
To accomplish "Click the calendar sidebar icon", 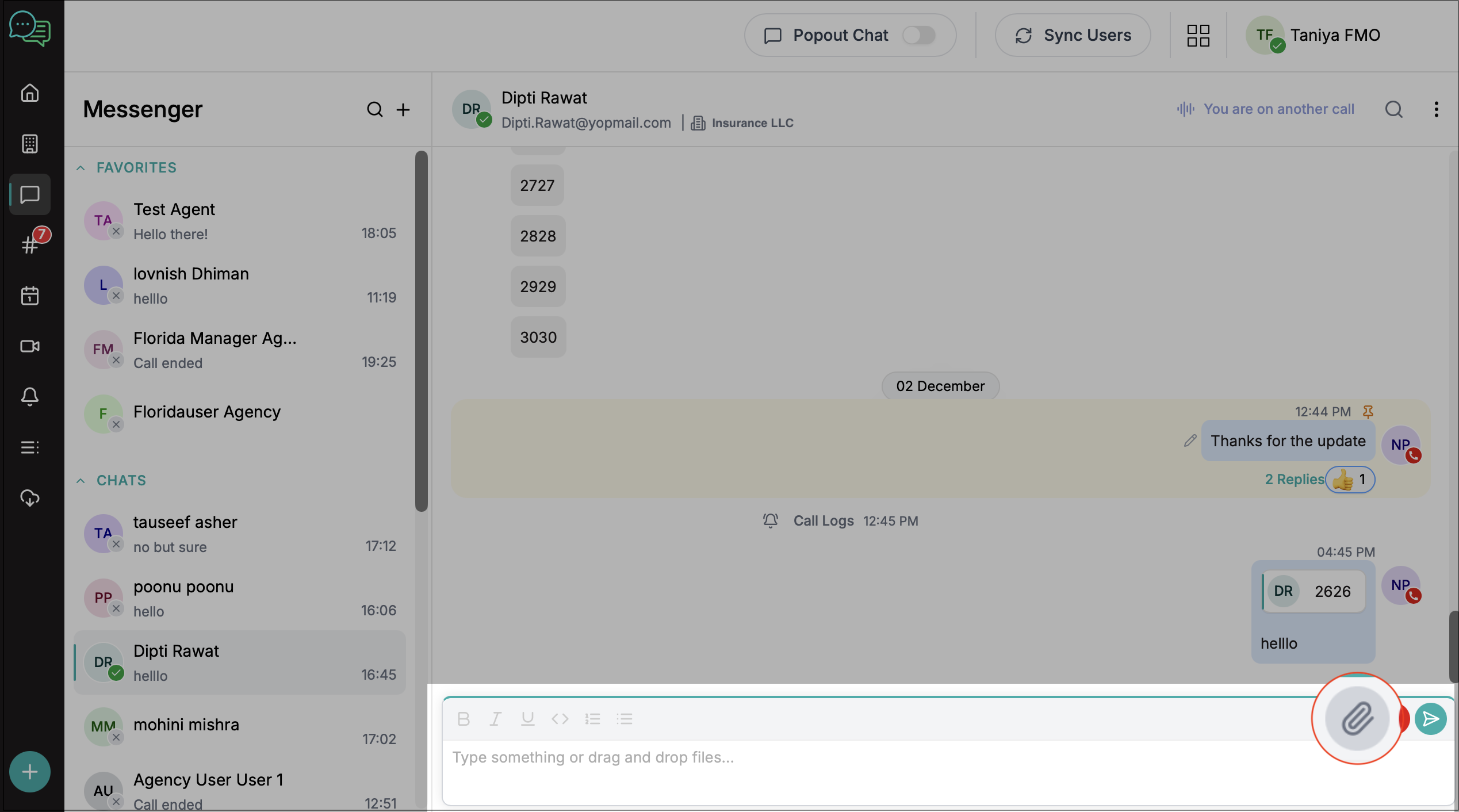I will (x=30, y=296).
